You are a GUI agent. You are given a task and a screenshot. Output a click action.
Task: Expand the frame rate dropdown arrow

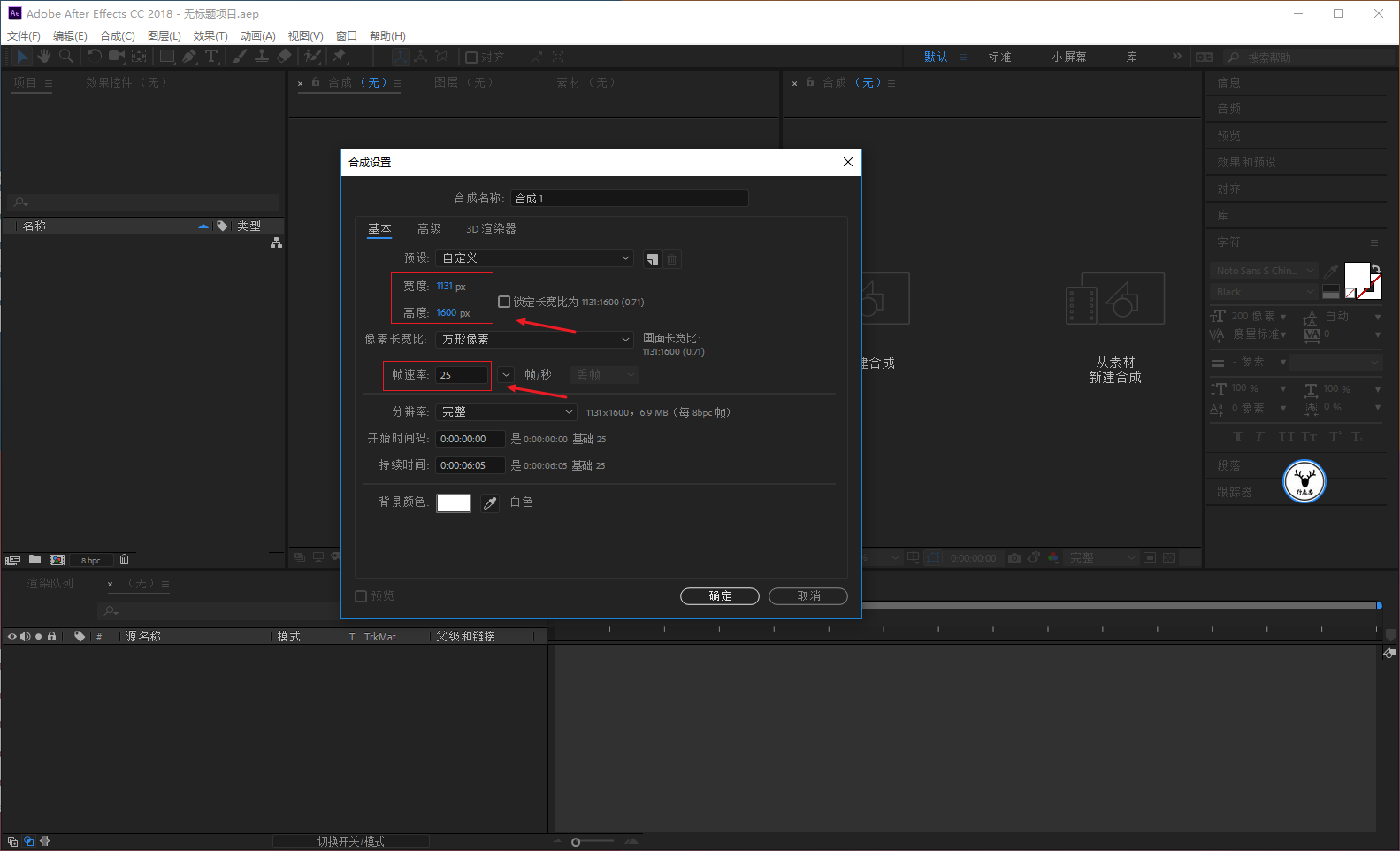[506, 375]
